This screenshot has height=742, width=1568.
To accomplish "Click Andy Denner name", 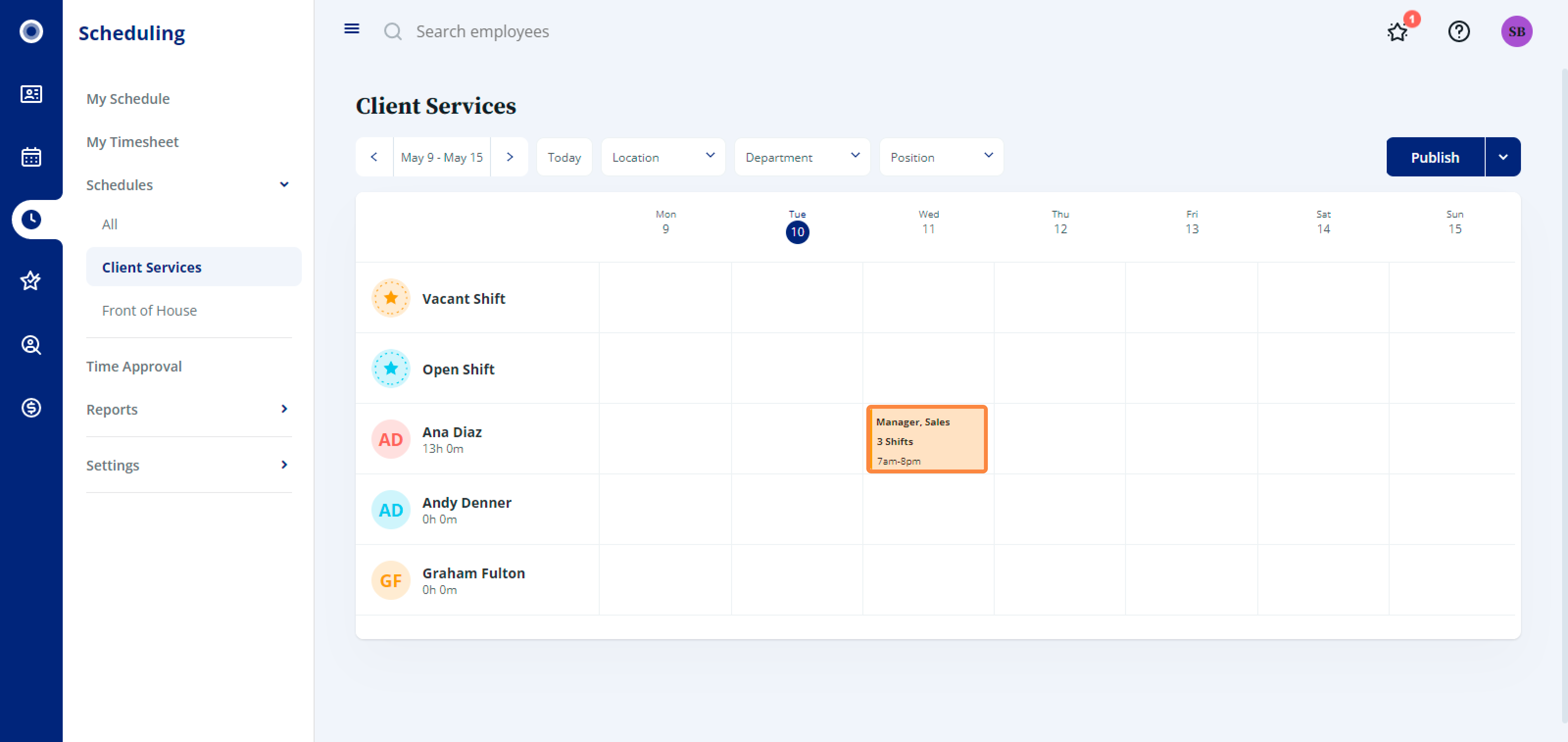I will click(x=466, y=502).
